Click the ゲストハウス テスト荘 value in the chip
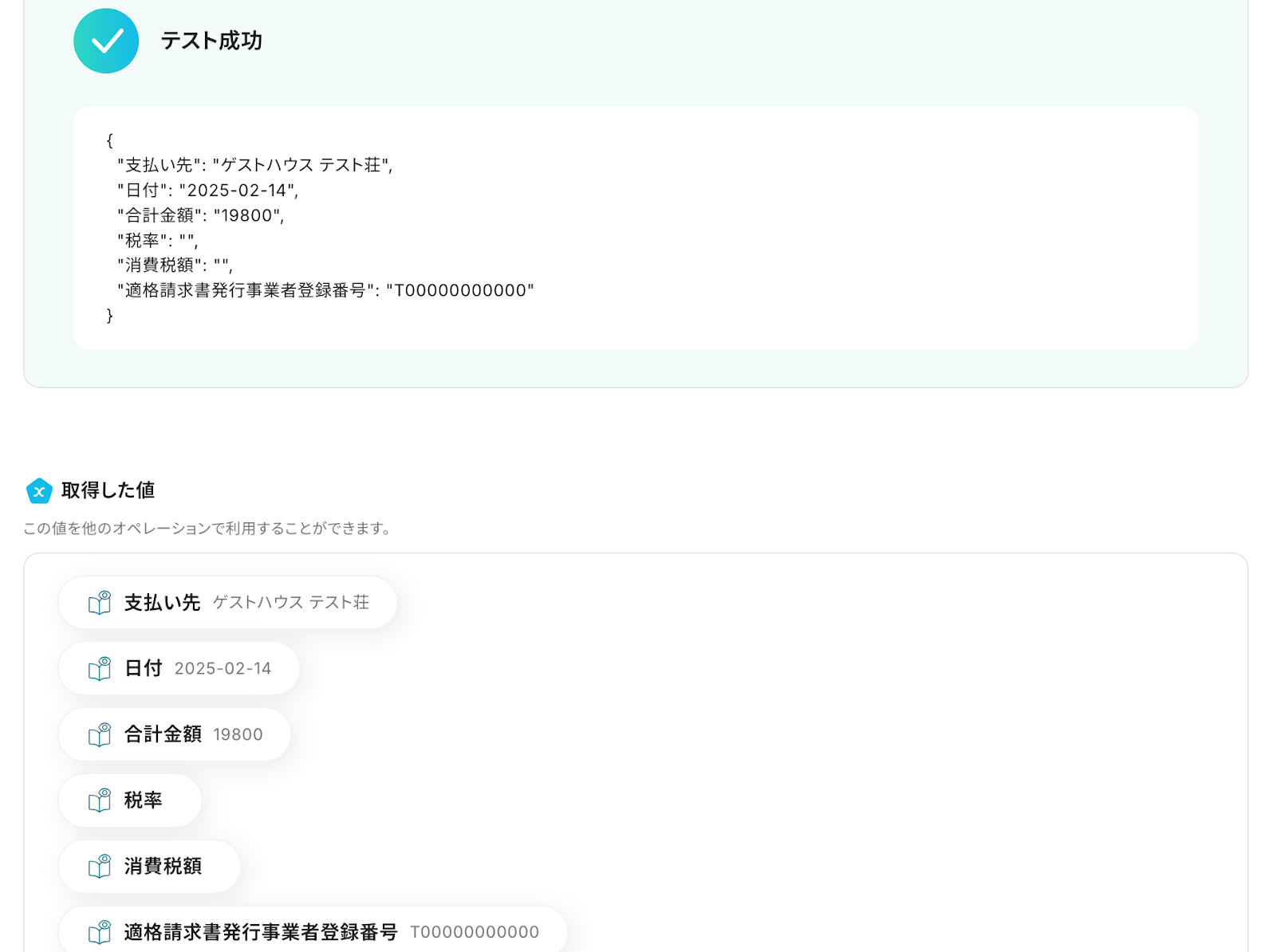The width and height of the screenshot is (1276, 952). click(x=291, y=603)
